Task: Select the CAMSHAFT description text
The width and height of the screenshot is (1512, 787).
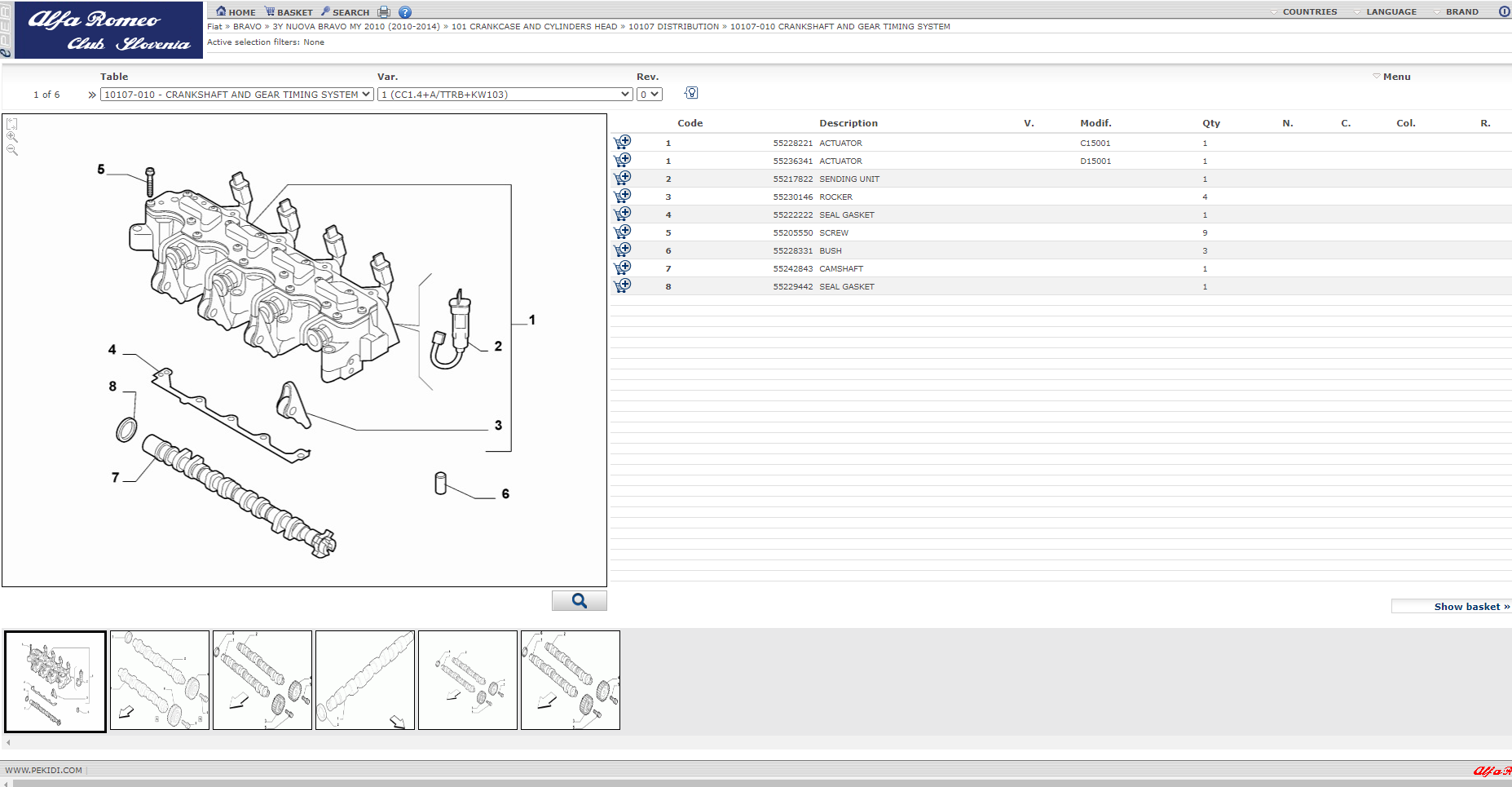Action: point(841,269)
